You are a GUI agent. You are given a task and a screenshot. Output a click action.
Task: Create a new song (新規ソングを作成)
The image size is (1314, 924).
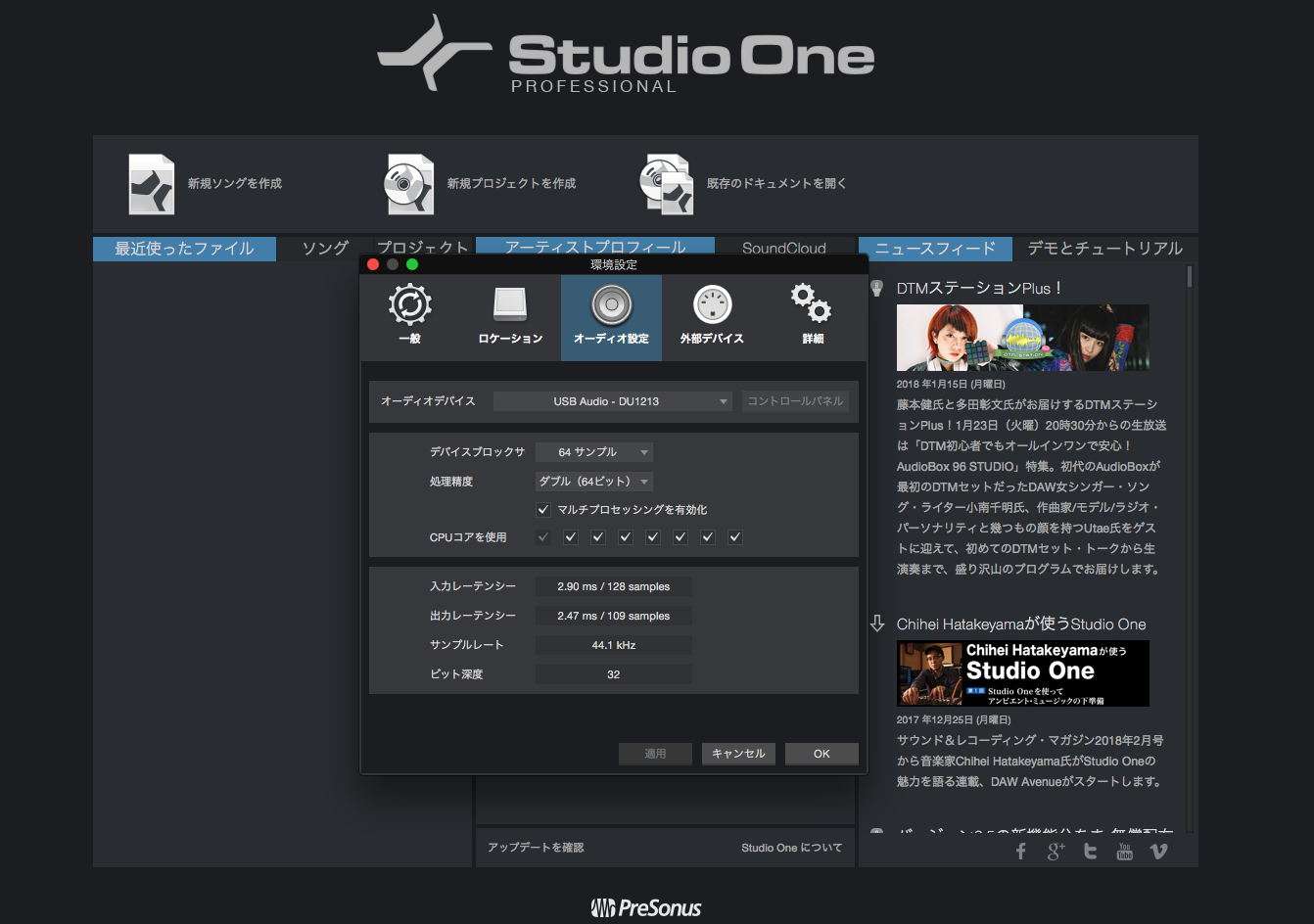tap(205, 184)
